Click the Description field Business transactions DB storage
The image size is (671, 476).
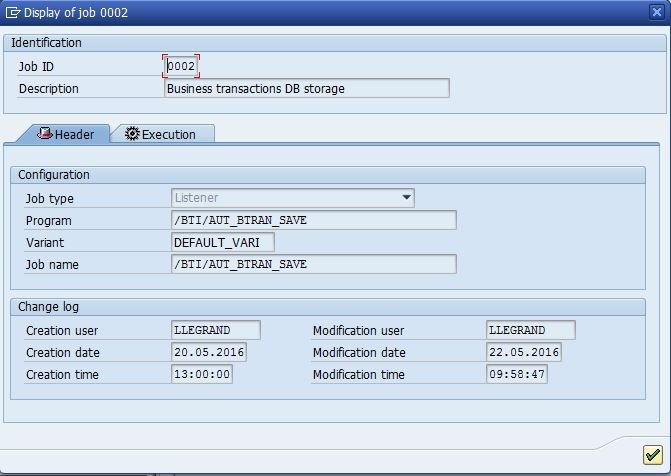(307, 89)
